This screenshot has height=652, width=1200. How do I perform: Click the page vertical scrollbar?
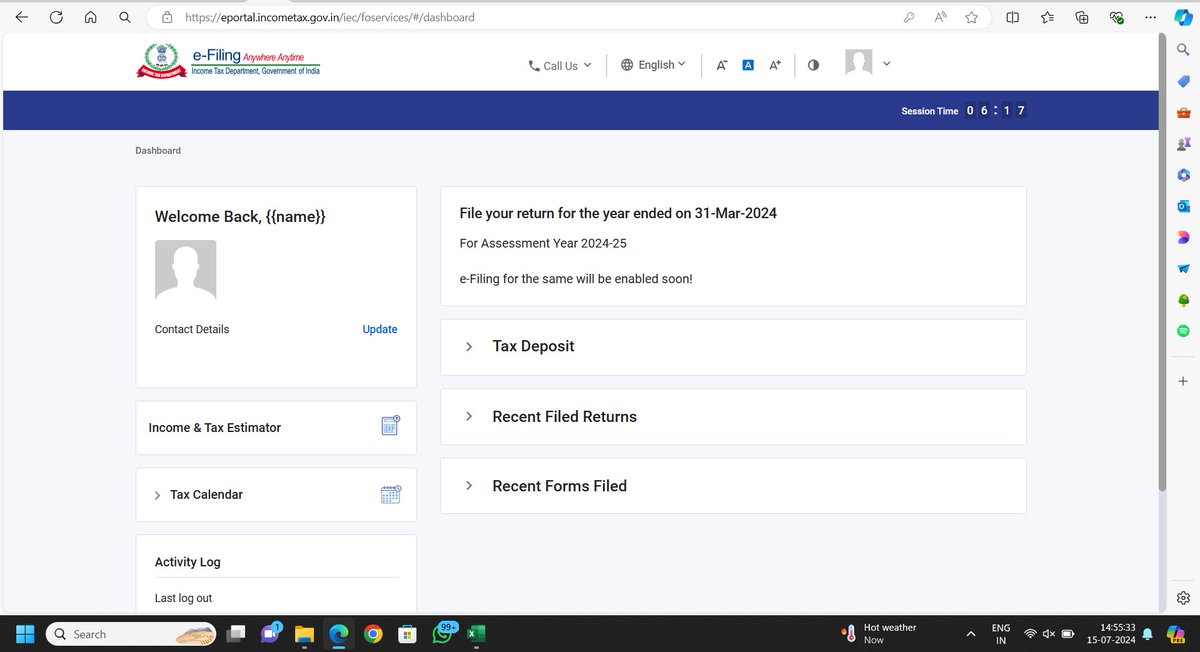click(x=1162, y=261)
